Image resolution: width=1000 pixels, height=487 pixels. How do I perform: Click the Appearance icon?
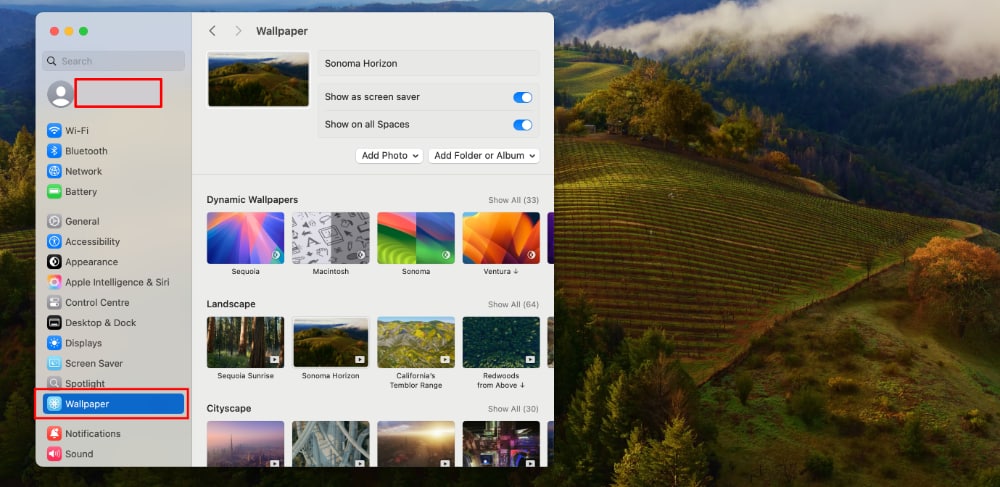tap(54, 262)
